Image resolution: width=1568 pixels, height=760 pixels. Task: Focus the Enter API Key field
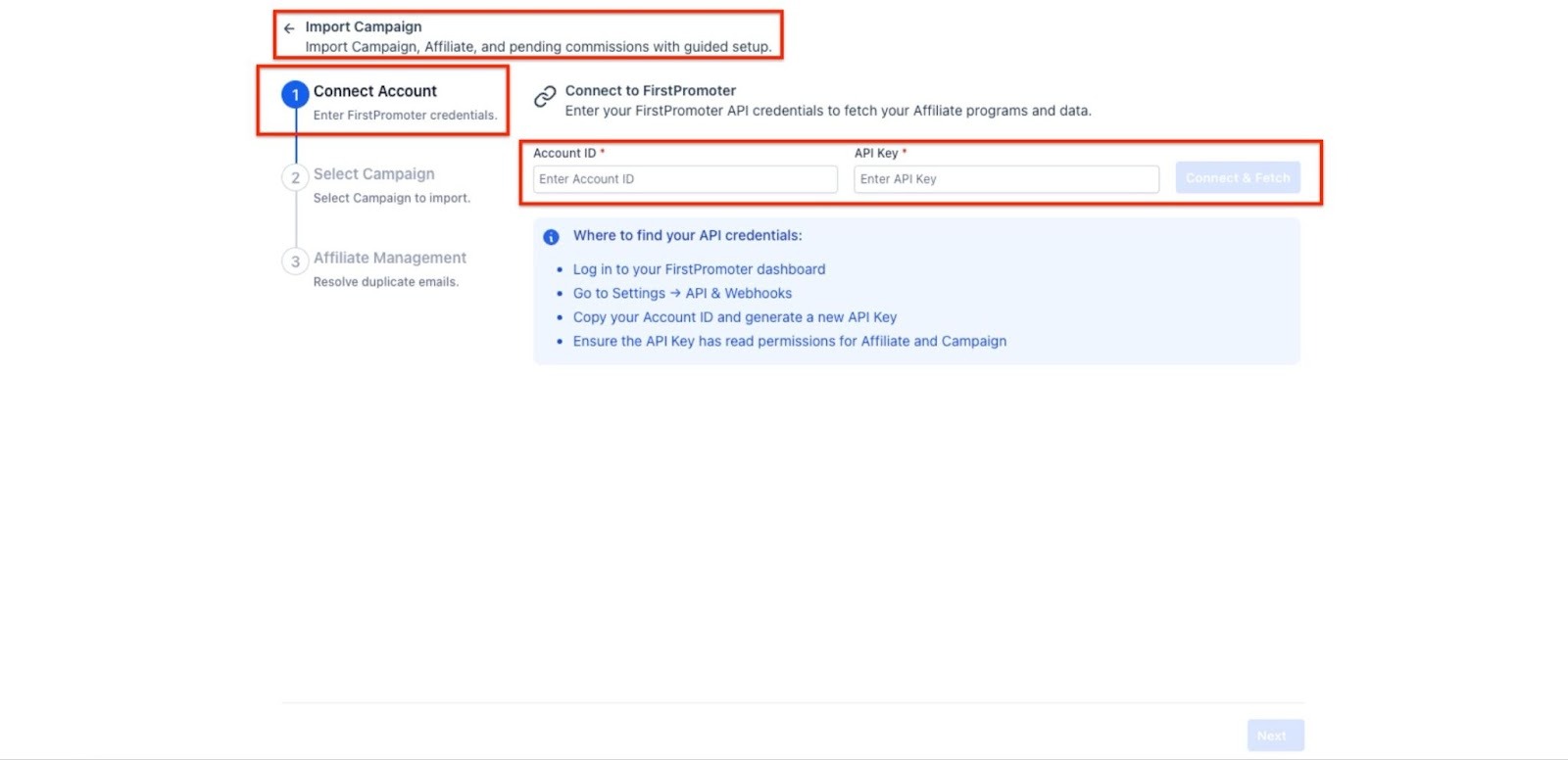tap(1006, 179)
